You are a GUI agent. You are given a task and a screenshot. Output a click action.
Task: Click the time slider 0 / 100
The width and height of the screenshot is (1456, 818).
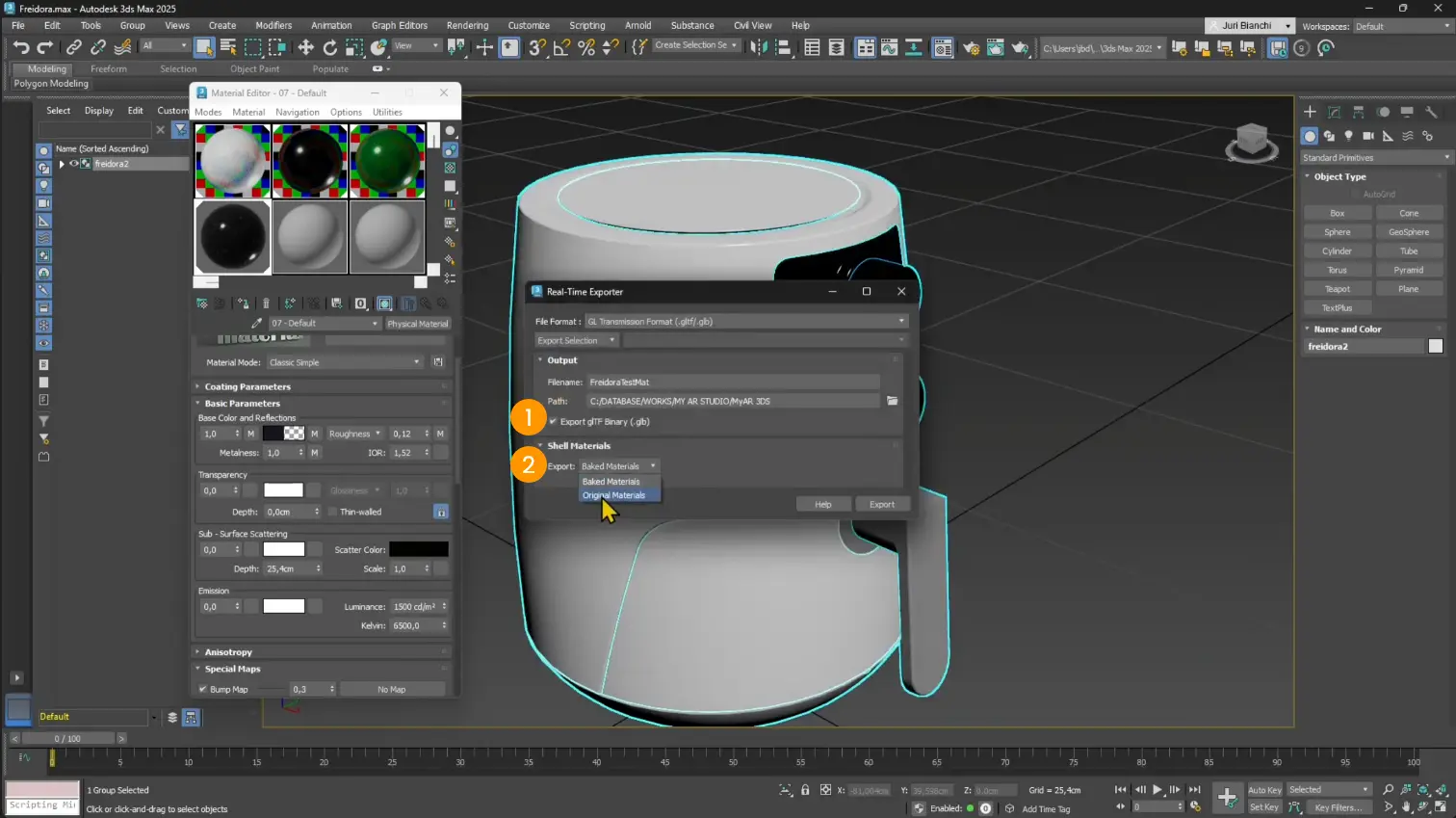coord(67,739)
